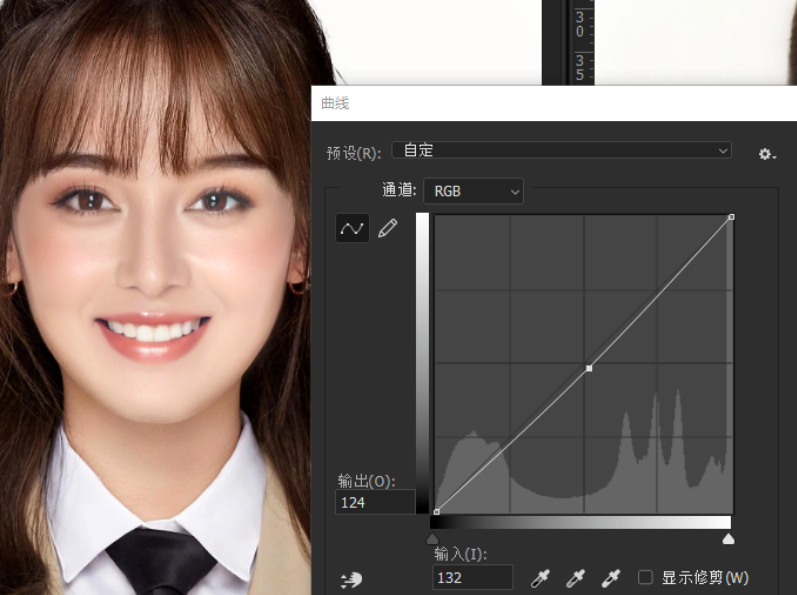Select the pencil draw-curve tool
This screenshot has width=797, height=595.
(x=388, y=228)
